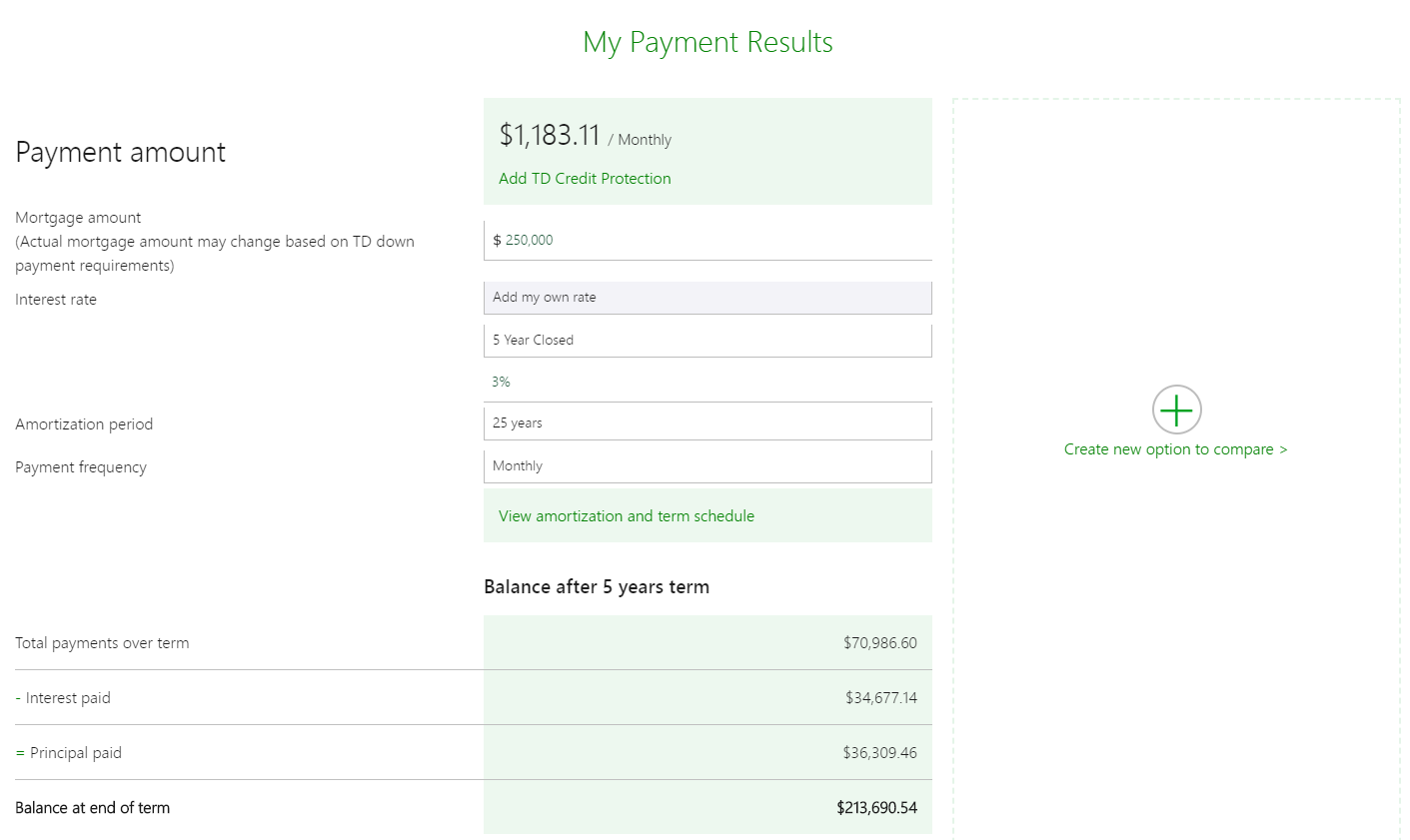Expand the 25 years amortization period dropdown
The image size is (1410, 840).
click(x=707, y=421)
